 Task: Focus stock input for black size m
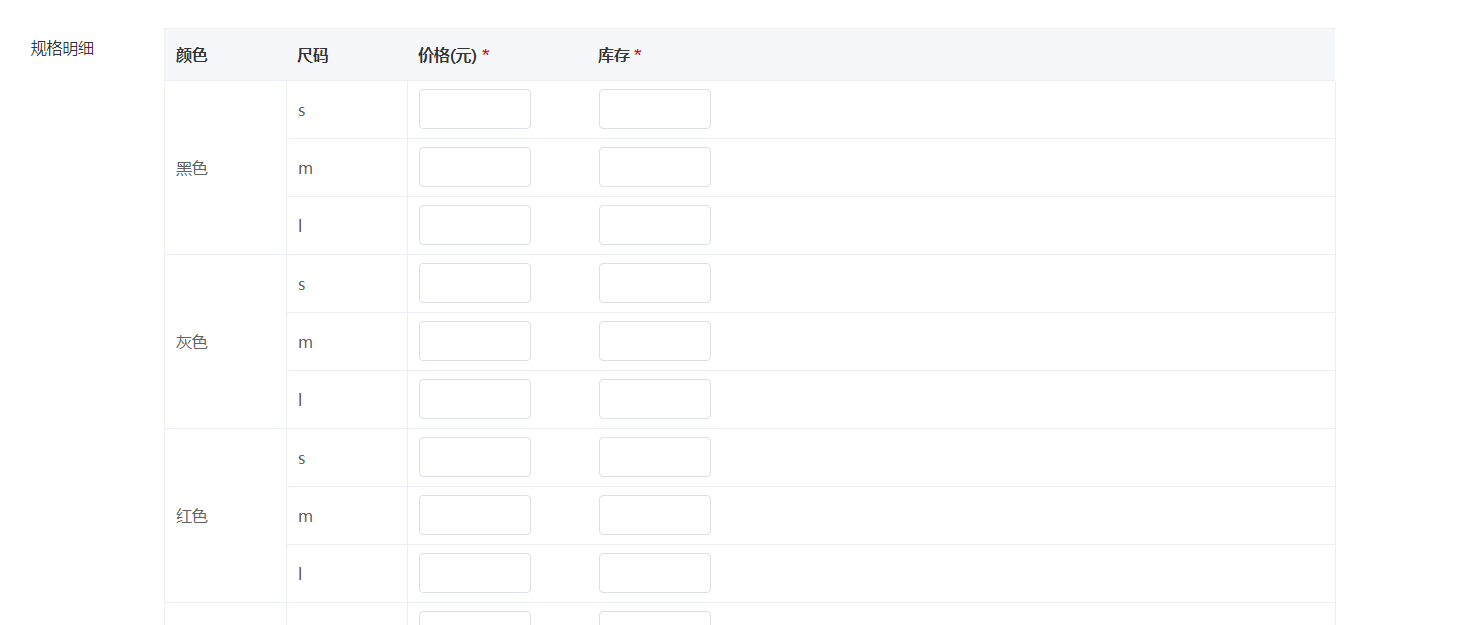[x=655, y=167]
